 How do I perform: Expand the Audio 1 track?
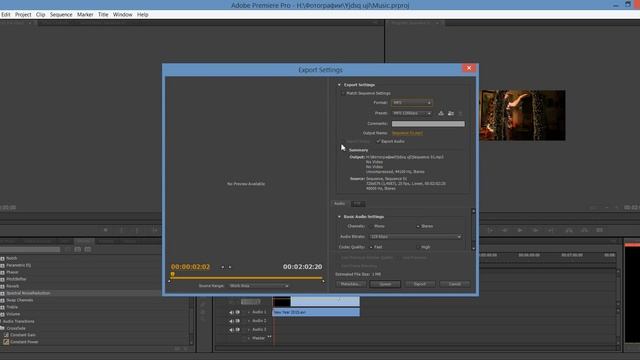click(249, 312)
